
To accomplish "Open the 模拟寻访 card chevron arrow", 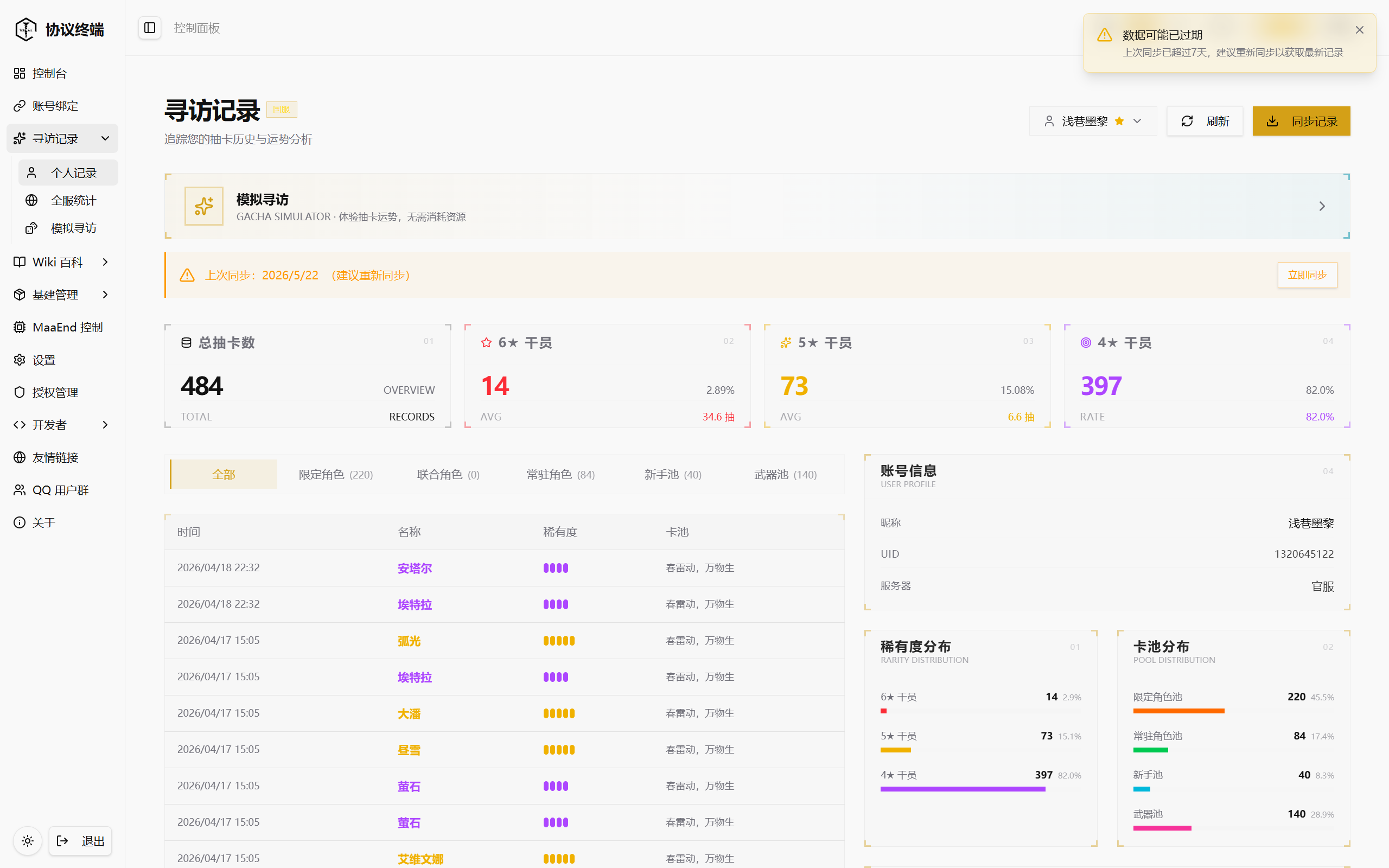I will (1322, 206).
